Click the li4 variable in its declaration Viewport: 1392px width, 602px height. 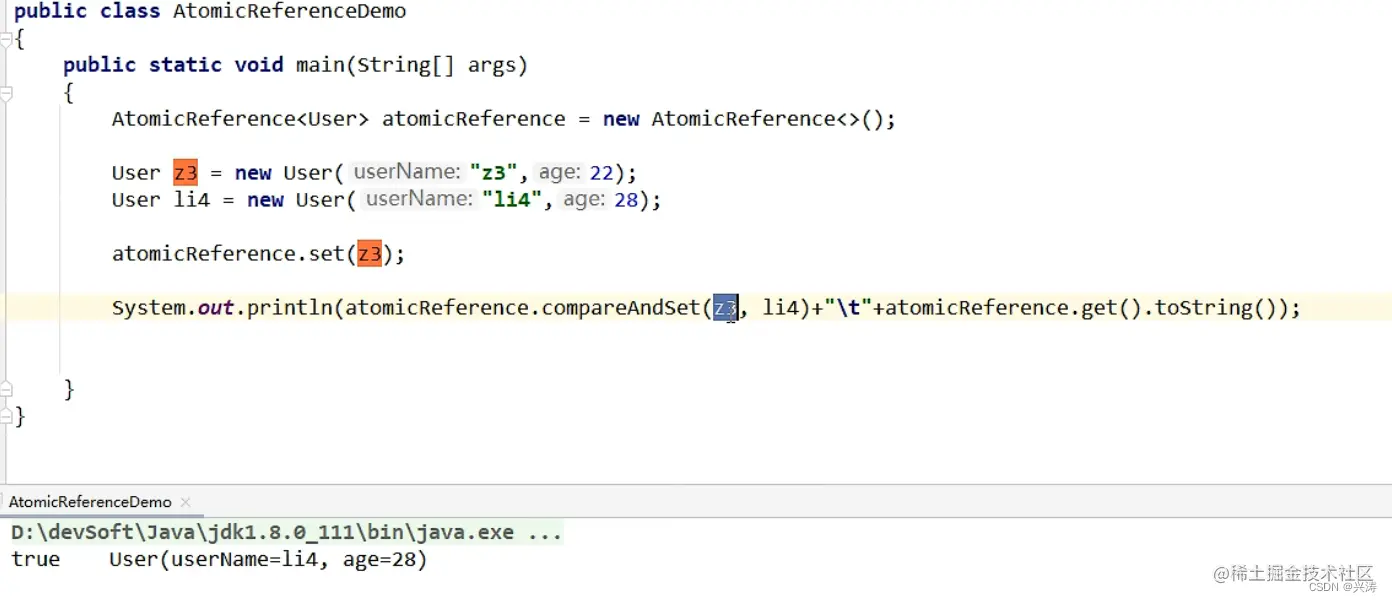coord(192,200)
